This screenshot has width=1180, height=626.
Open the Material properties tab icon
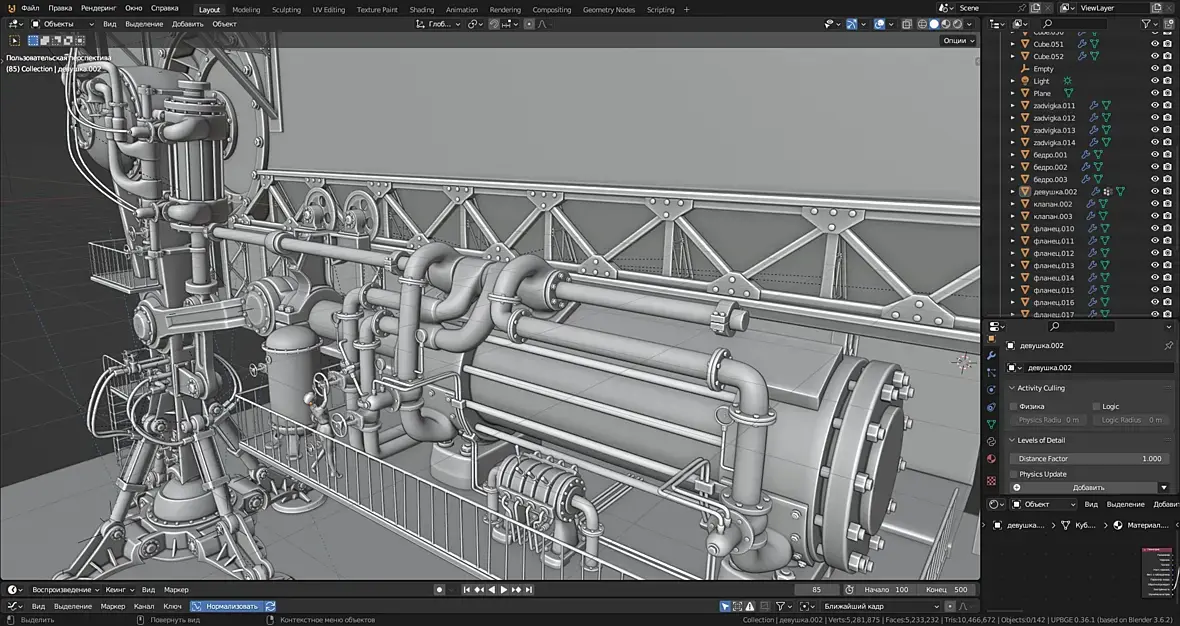tap(991, 459)
